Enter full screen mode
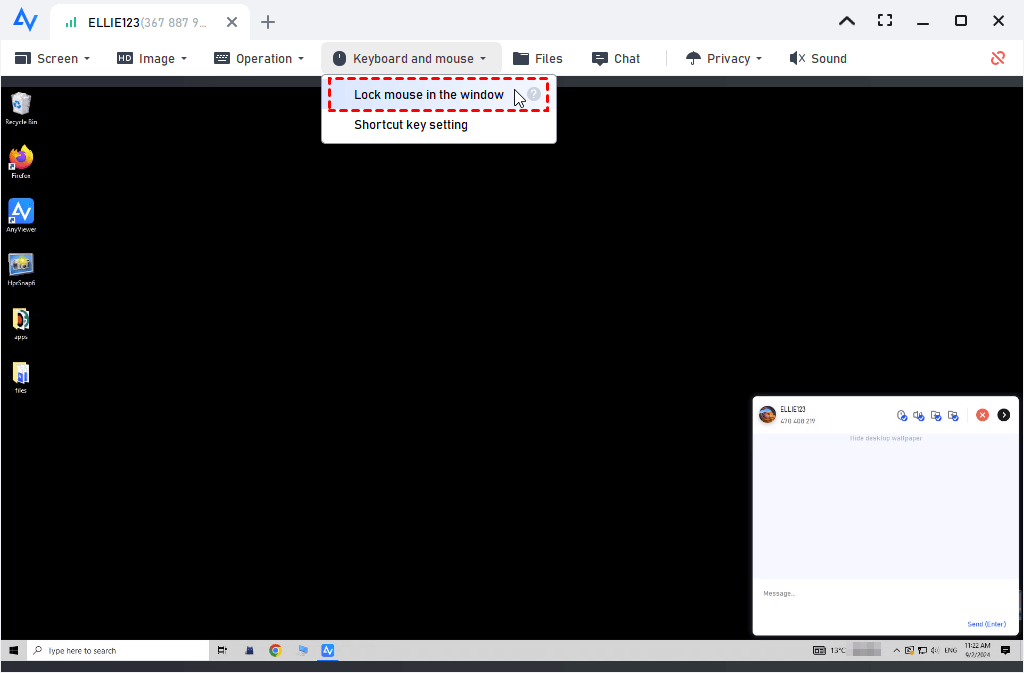Viewport: 1024px width, 673px height. (x=885, y=20)
